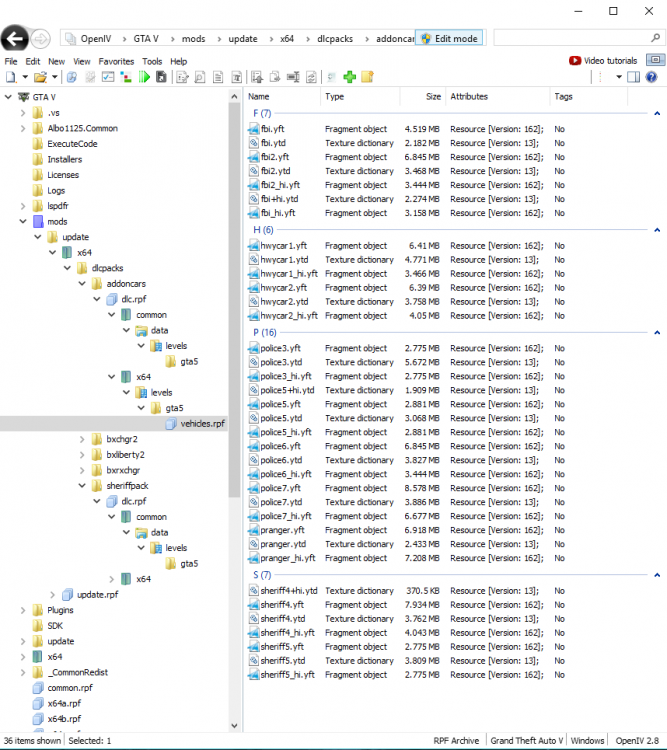Expand the bxchgr2 folder node
Image resolution: width=667 pixels, height=750 pixels.
tap(82, 439)
